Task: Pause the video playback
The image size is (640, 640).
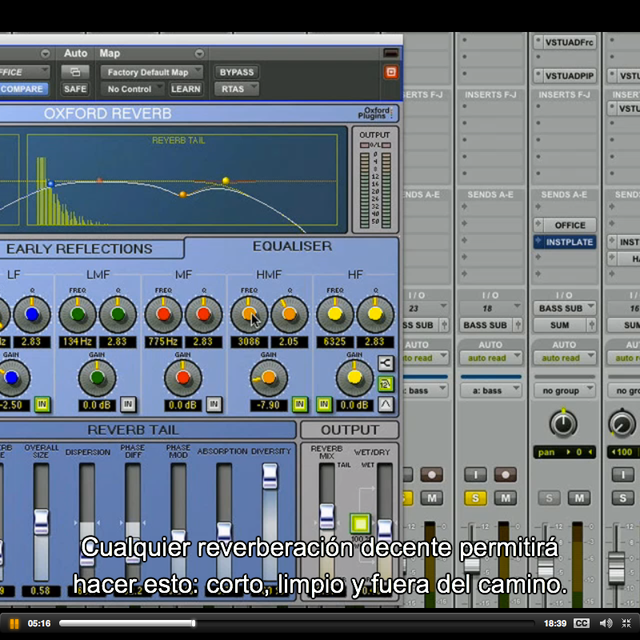Action: tap(13, 623)
